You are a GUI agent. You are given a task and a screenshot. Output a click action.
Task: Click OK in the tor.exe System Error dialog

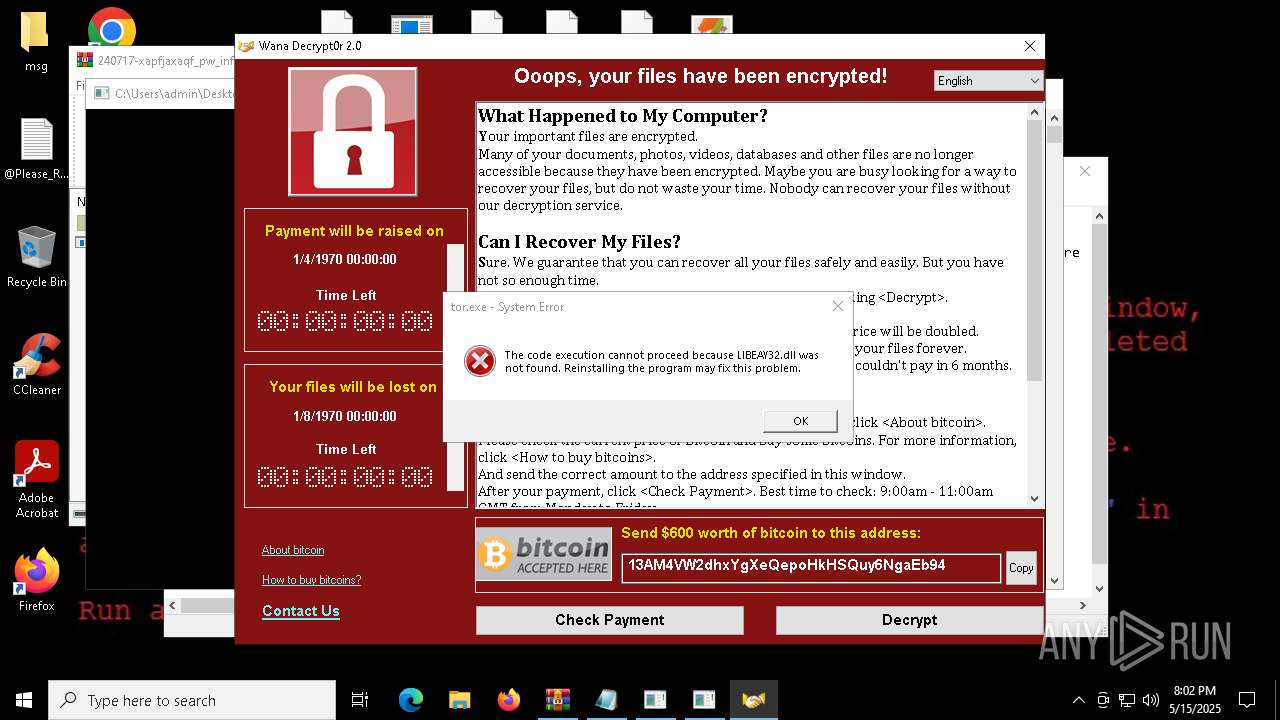(800, 421)
